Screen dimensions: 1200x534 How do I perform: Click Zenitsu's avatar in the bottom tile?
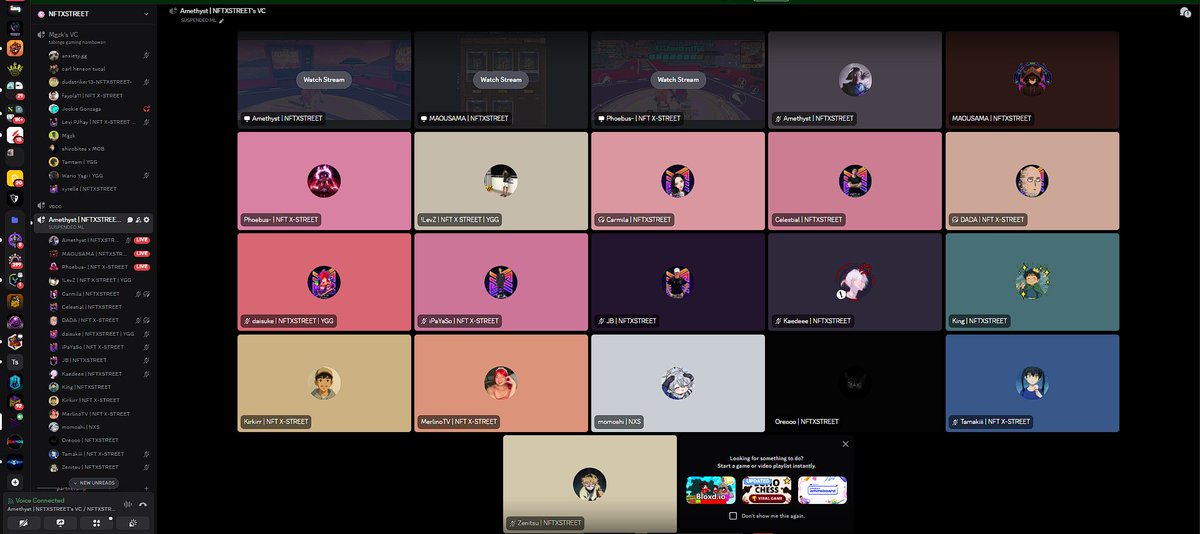click(x=590, y=484)
